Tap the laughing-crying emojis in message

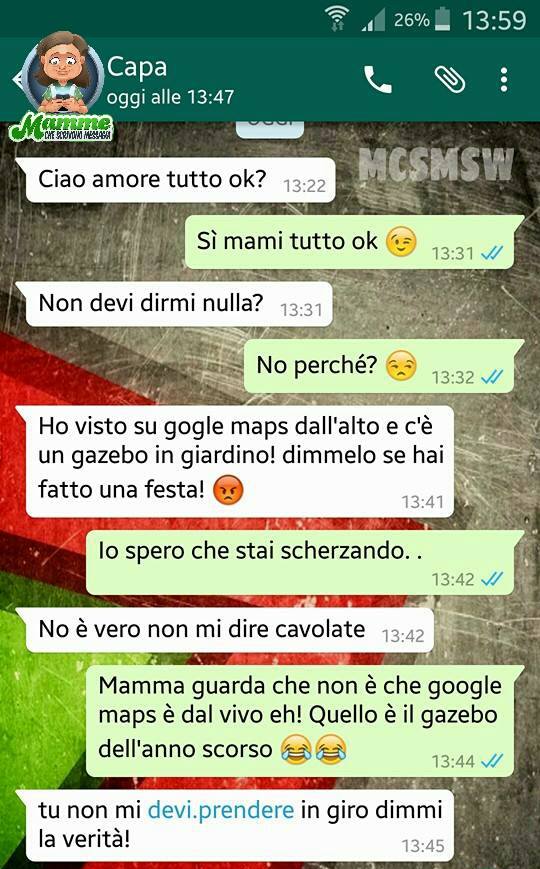313,749
